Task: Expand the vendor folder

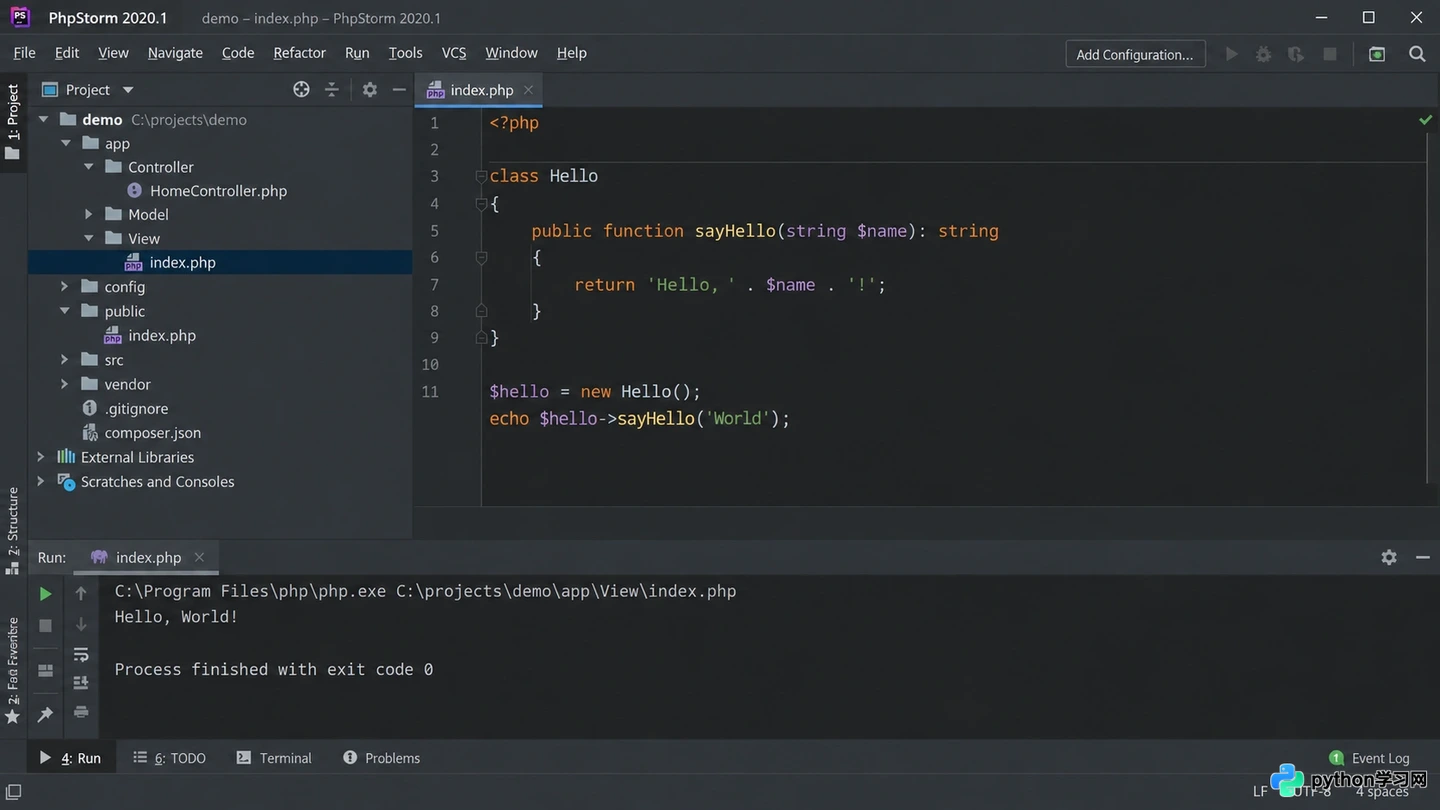Action: (x=65, y=384)
